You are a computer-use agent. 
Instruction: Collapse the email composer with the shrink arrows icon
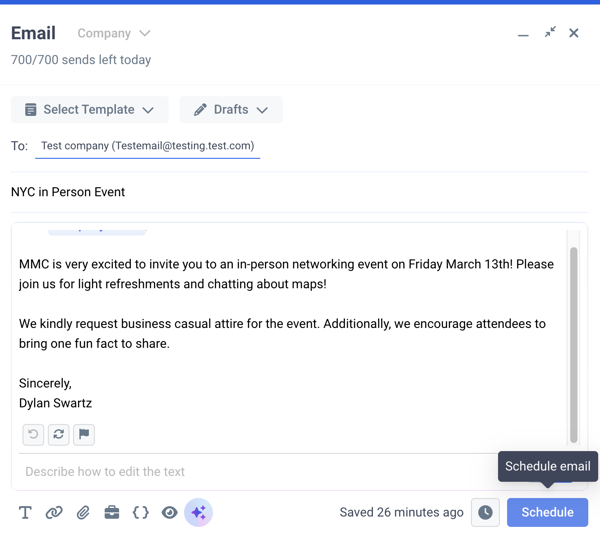point(550,33)
